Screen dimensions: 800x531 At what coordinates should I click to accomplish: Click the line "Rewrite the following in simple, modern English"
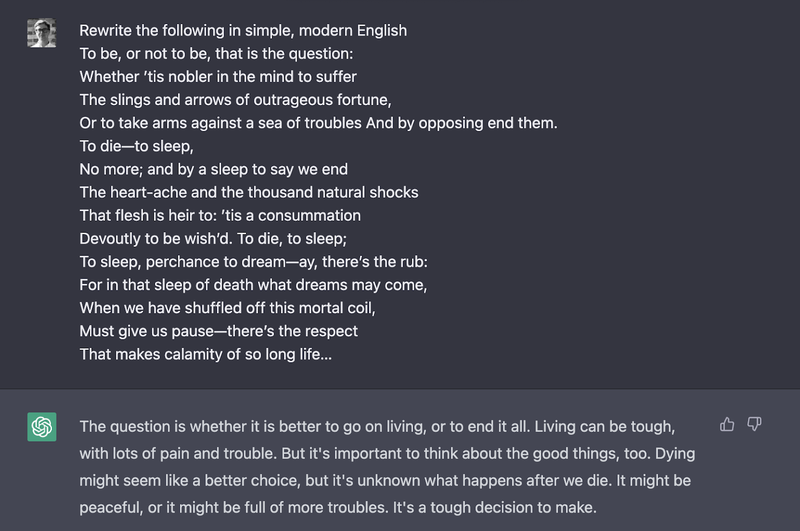pos(243,30)
